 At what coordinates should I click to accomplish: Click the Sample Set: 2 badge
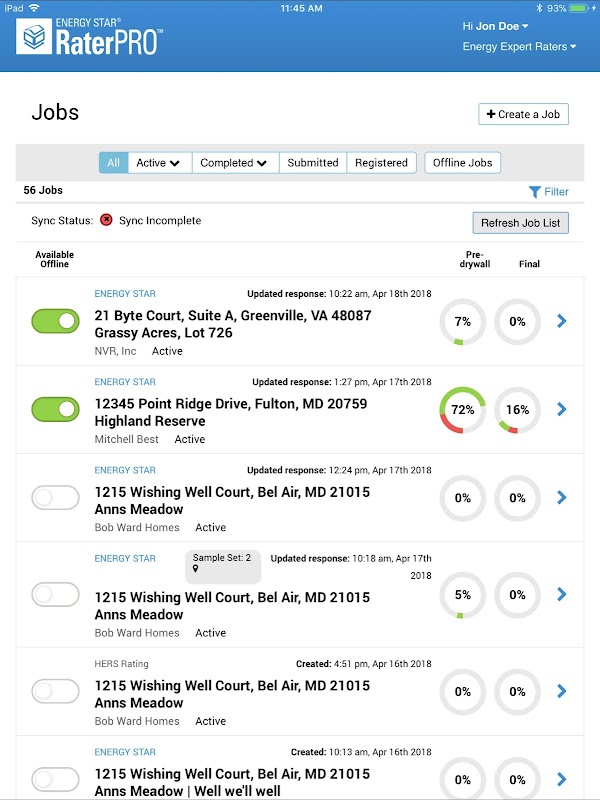[223, 567]
